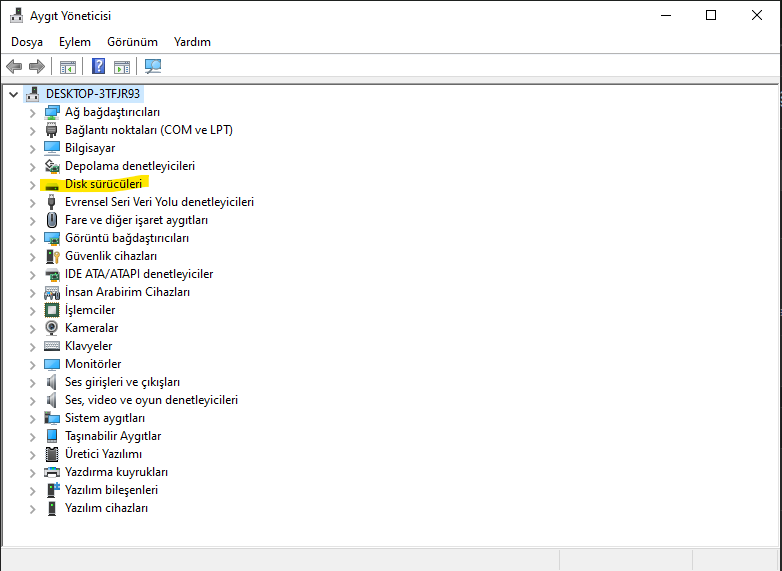The image size is (782, 571).
Task: Expand the Bağlantı noktaları (COM ve LPT) category
Action: (x=32, y=131)
